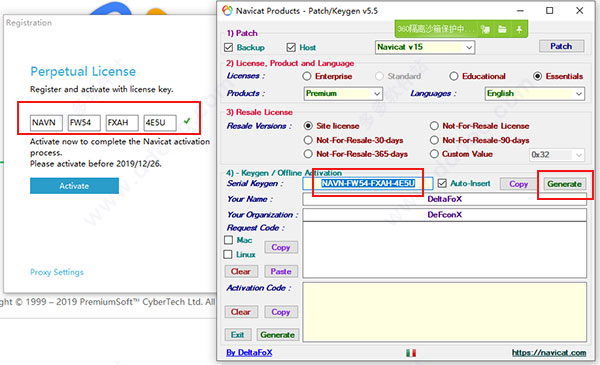Choose the Site license resale option
This screenshot has height=365, width=600.
[308, 126]
